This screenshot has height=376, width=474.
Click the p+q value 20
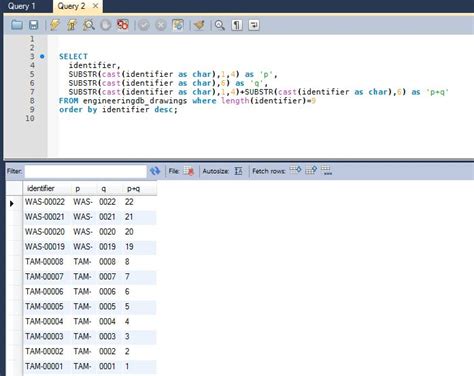[x=129, y=232]
